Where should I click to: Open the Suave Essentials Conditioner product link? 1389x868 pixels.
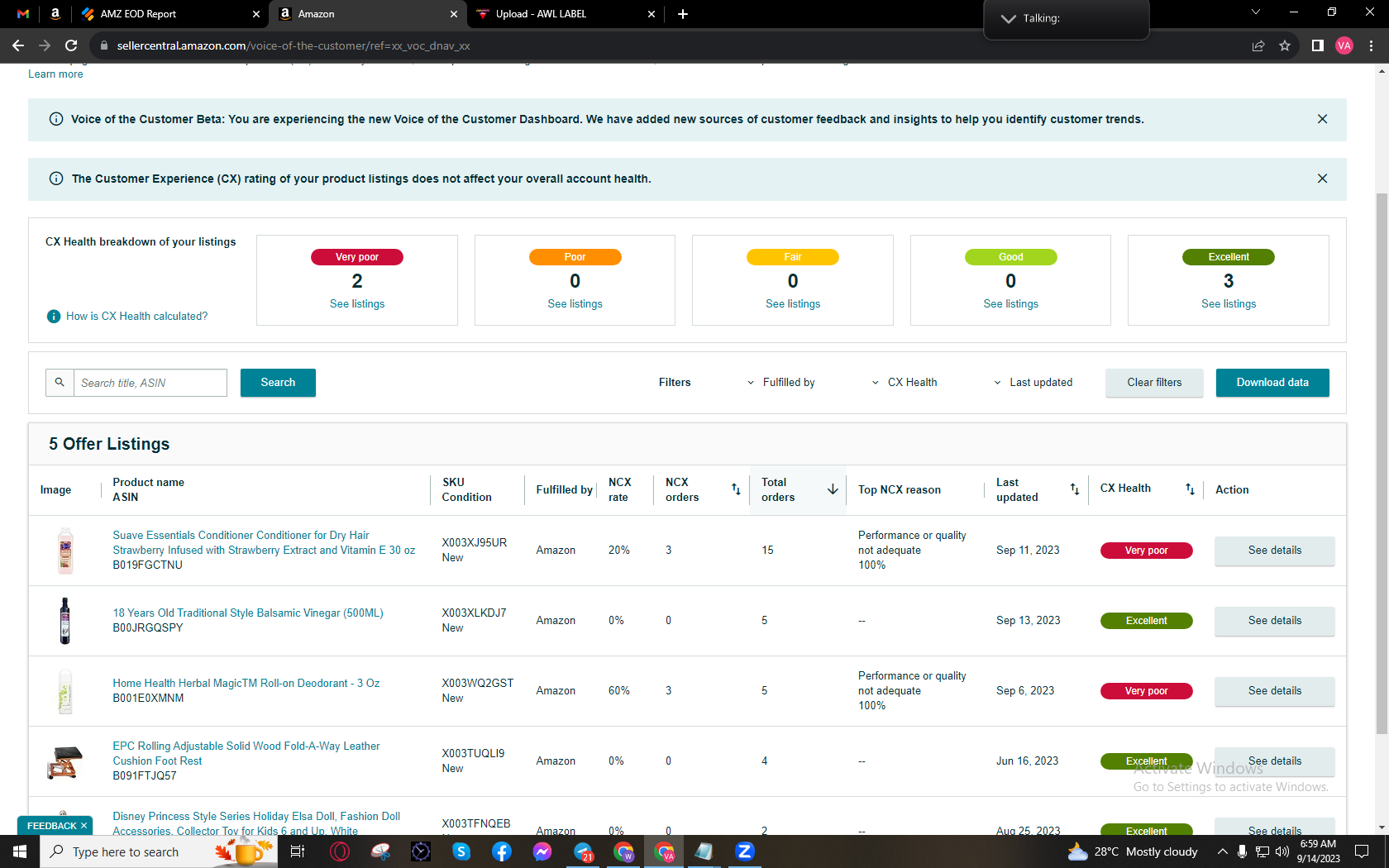click(x=264, y=543)
